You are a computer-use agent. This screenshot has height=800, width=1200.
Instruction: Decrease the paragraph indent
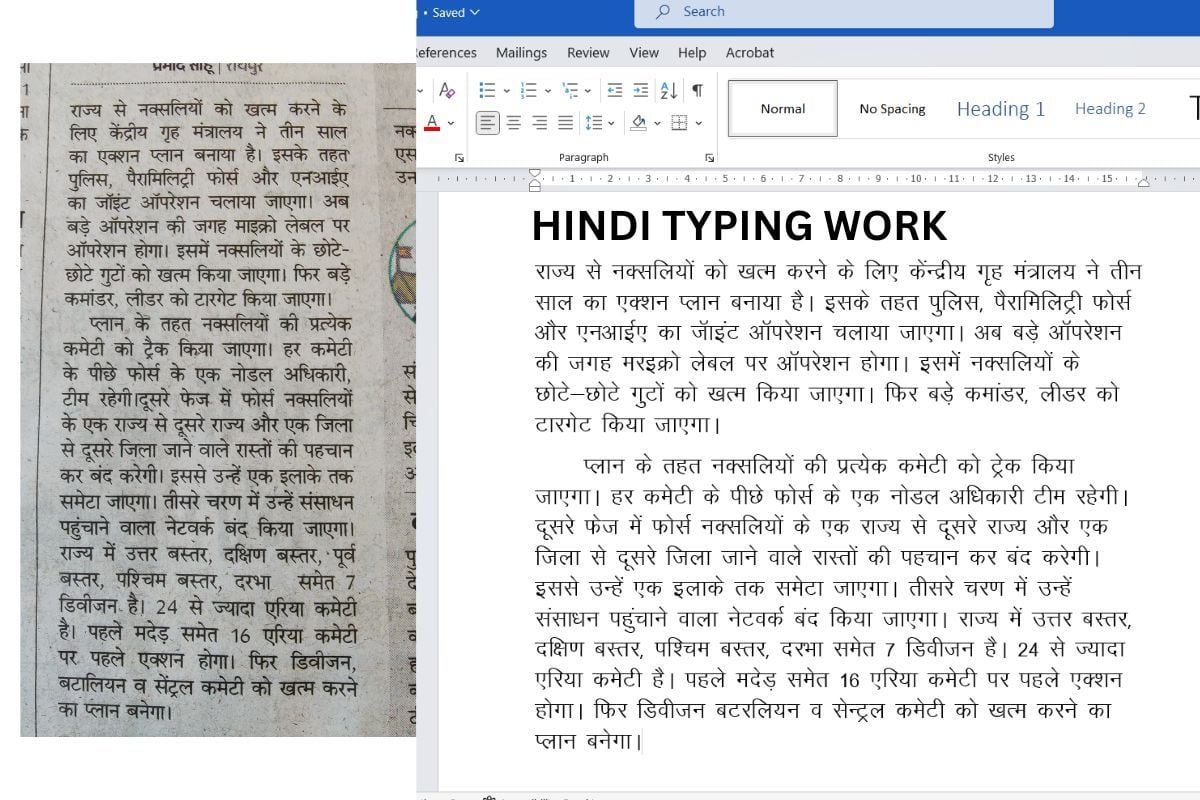pyautogui.click(x=615, y=90)
